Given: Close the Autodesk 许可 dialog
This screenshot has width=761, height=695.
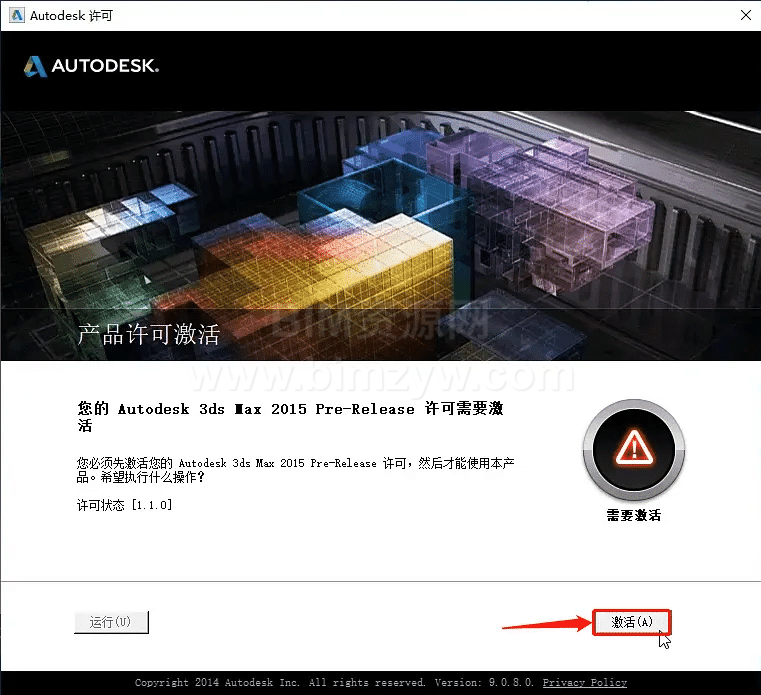Looking at the screenshot, I should click(746, 15).
